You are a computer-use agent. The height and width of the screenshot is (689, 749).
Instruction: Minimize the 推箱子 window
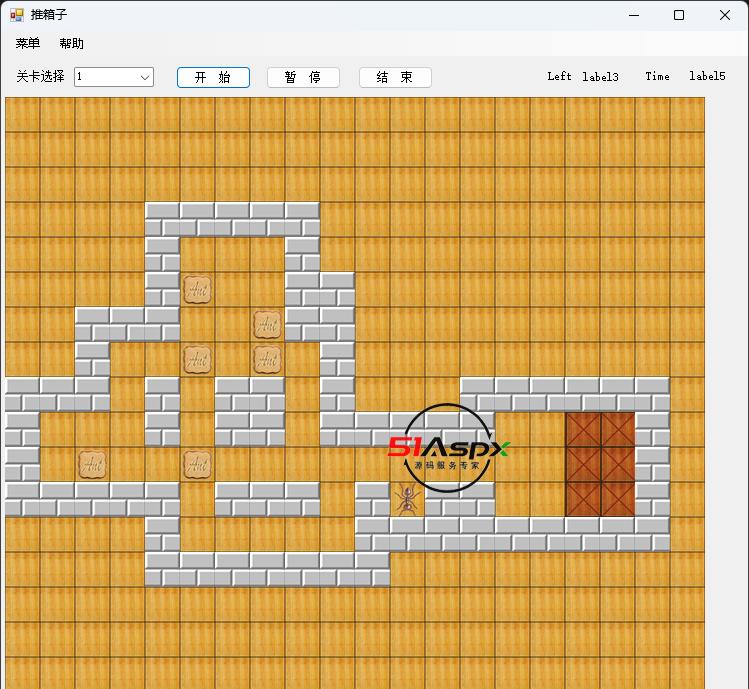click(633, 15)
